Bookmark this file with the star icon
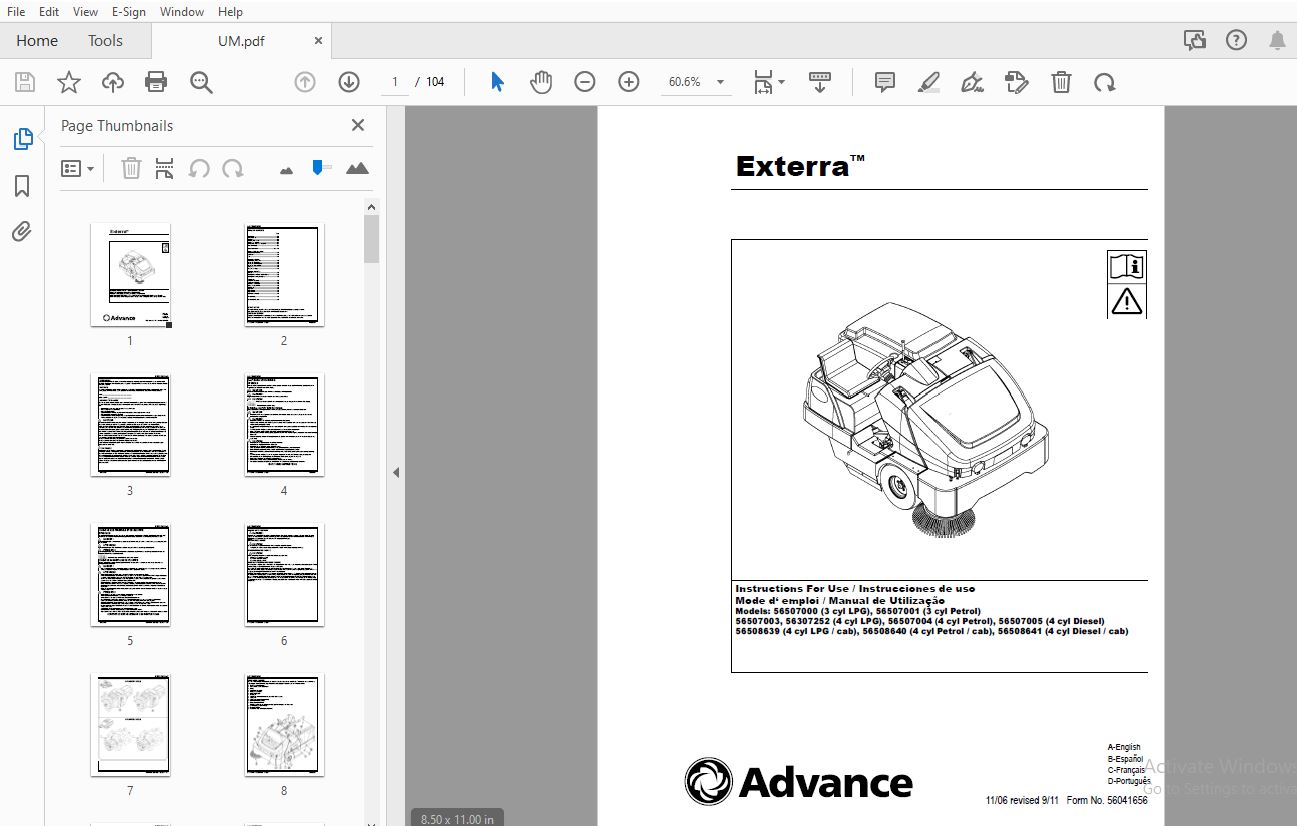The width and height of the screenshot is (1297, 826). 68,82
